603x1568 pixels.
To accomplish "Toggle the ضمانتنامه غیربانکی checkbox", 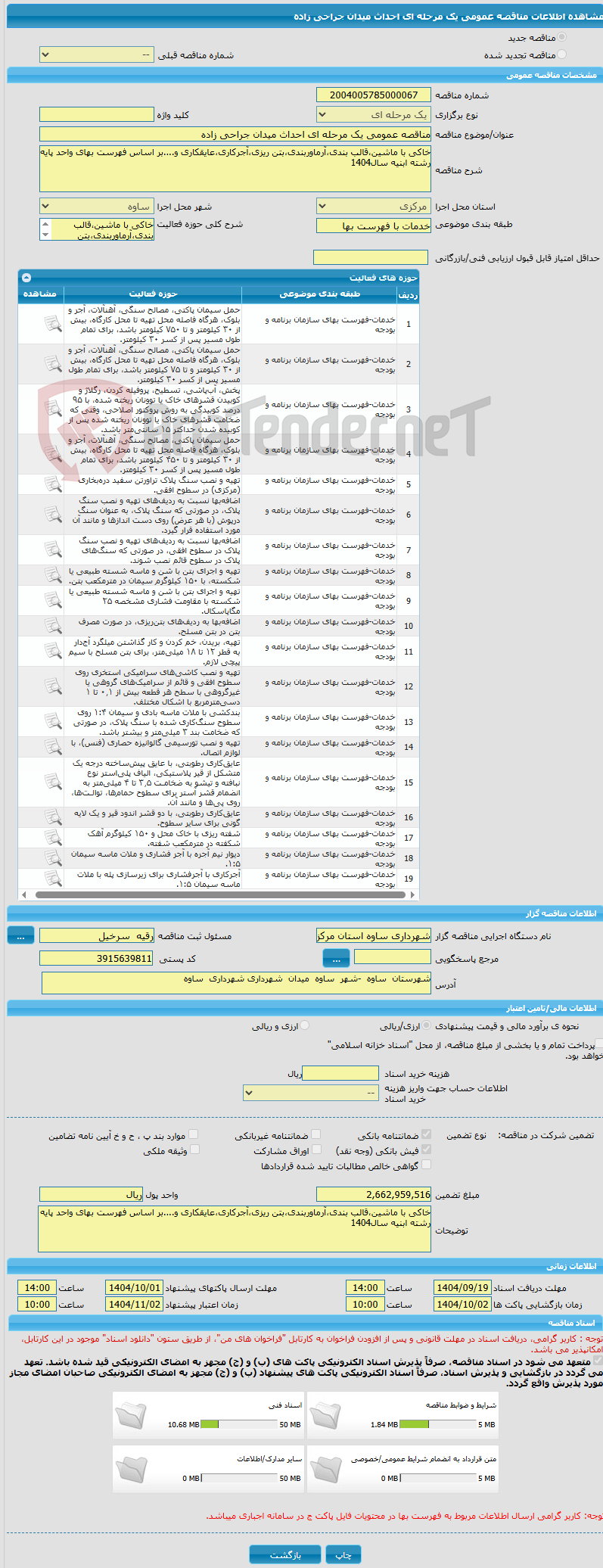I will [316, 1134].
